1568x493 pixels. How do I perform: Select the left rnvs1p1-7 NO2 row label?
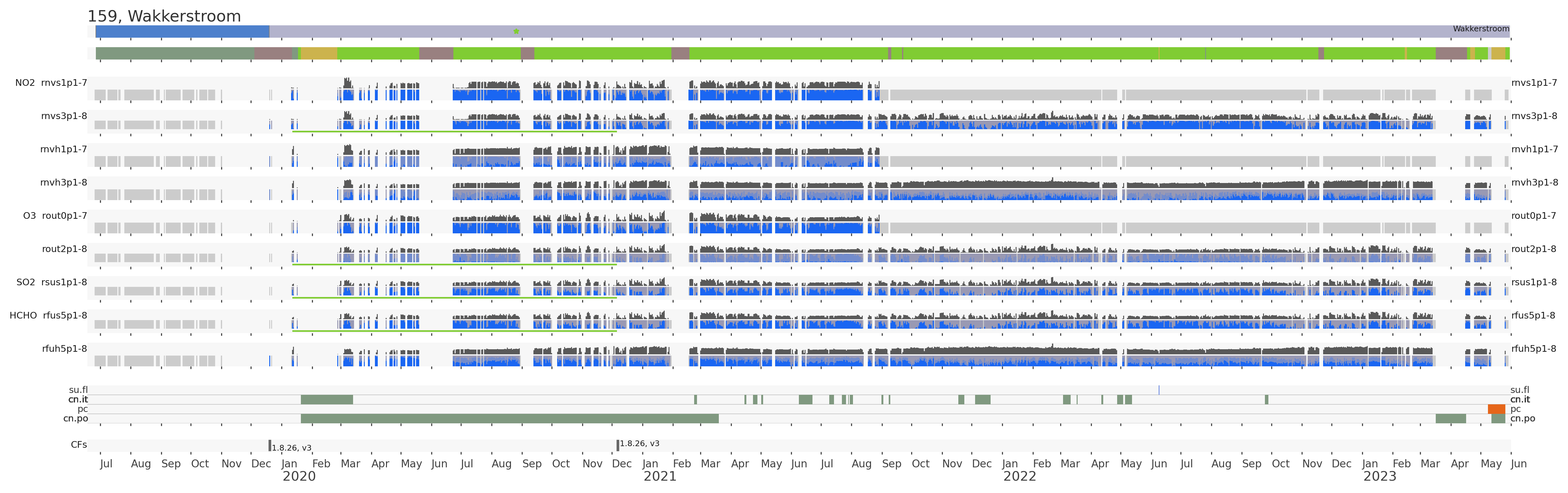pos(64,83)
